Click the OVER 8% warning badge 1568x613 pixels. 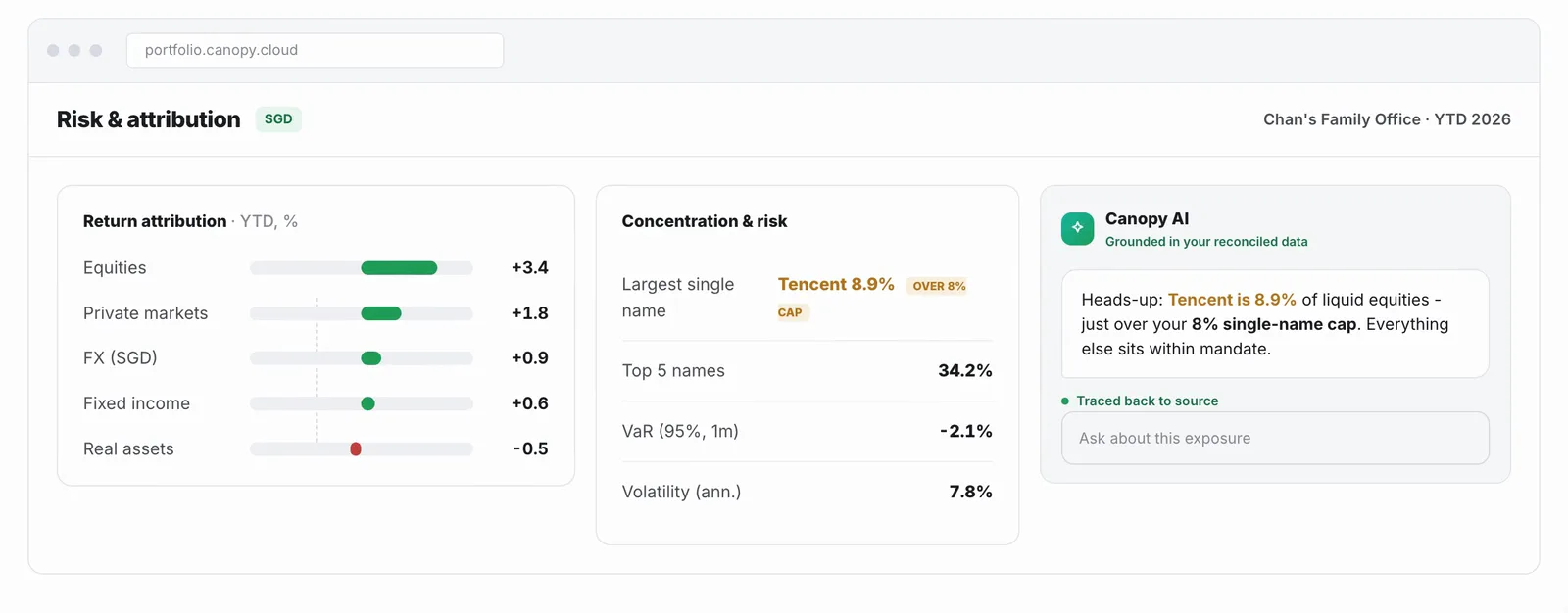939,286
